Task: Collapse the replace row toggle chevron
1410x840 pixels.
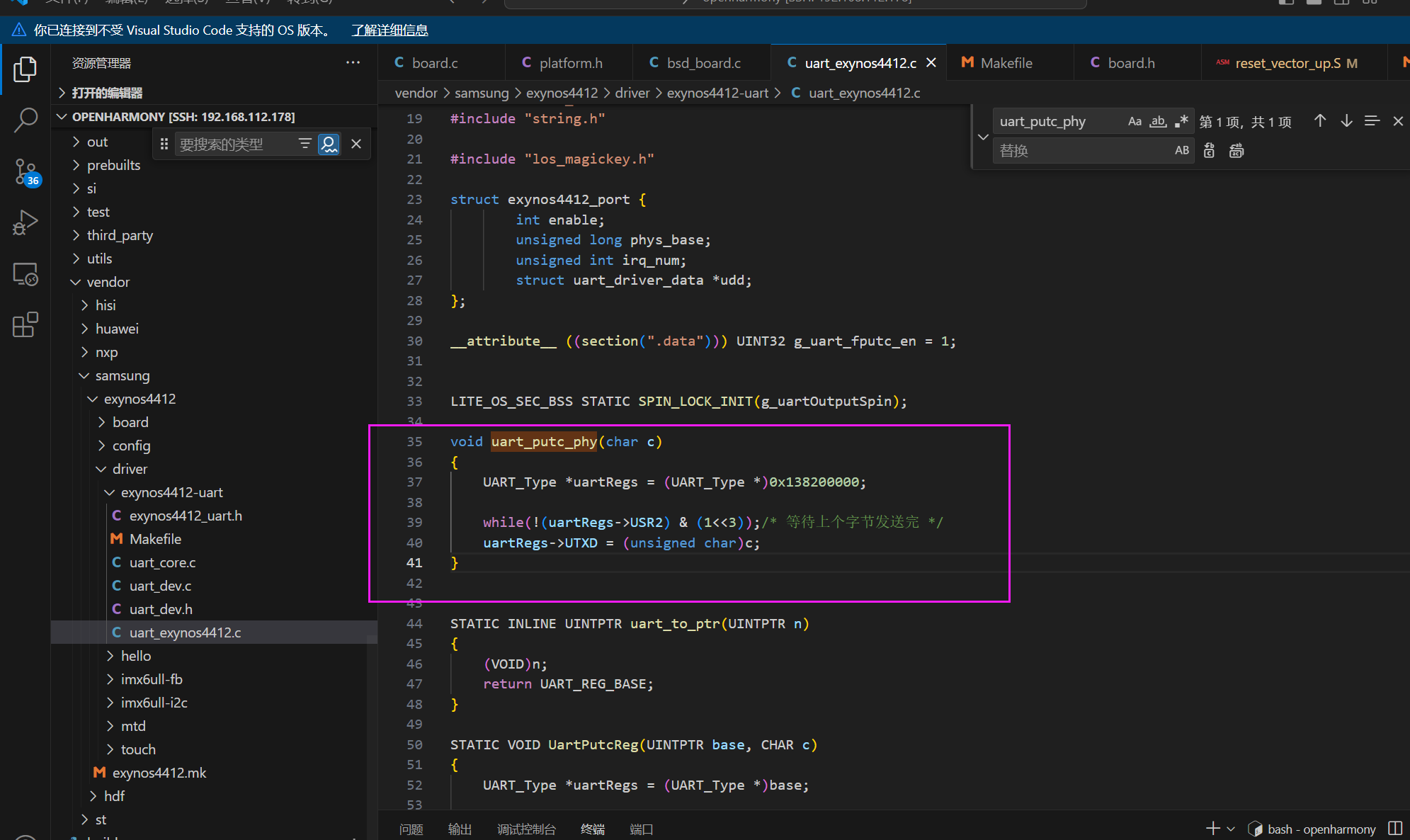Action: 983,137
